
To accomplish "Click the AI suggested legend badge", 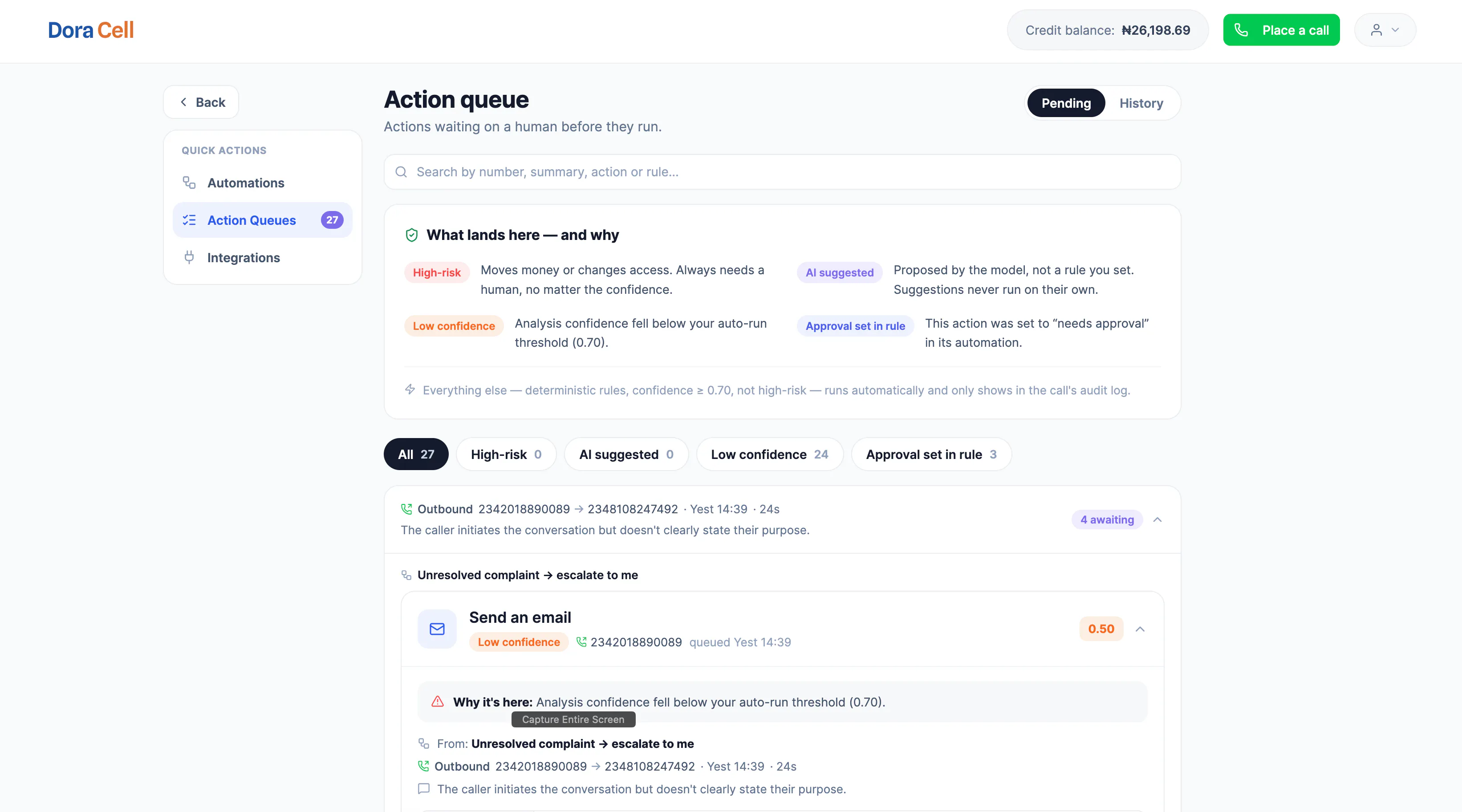I will click(839, 272).
